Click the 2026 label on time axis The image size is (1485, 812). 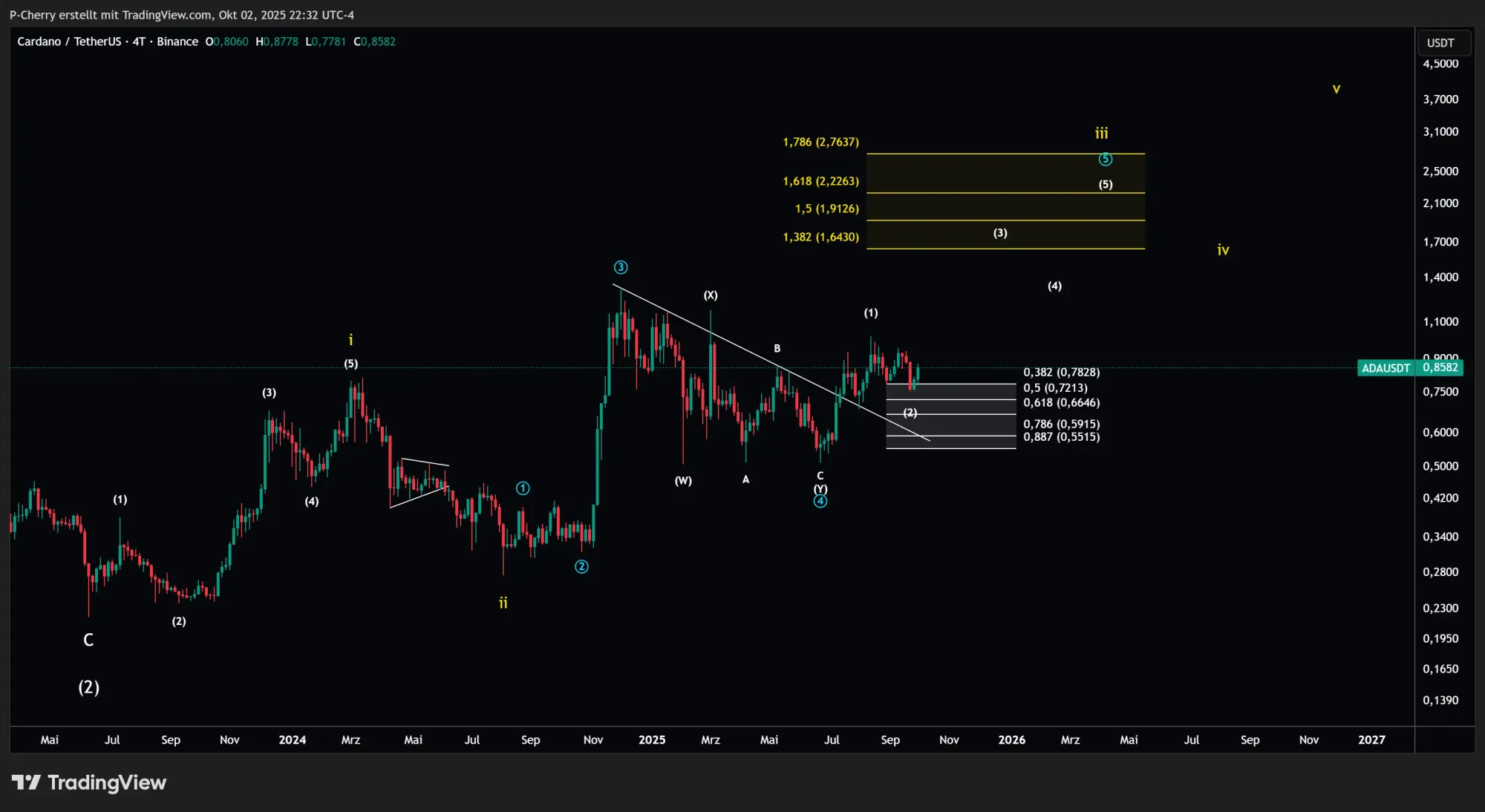tap(1011, 740)
